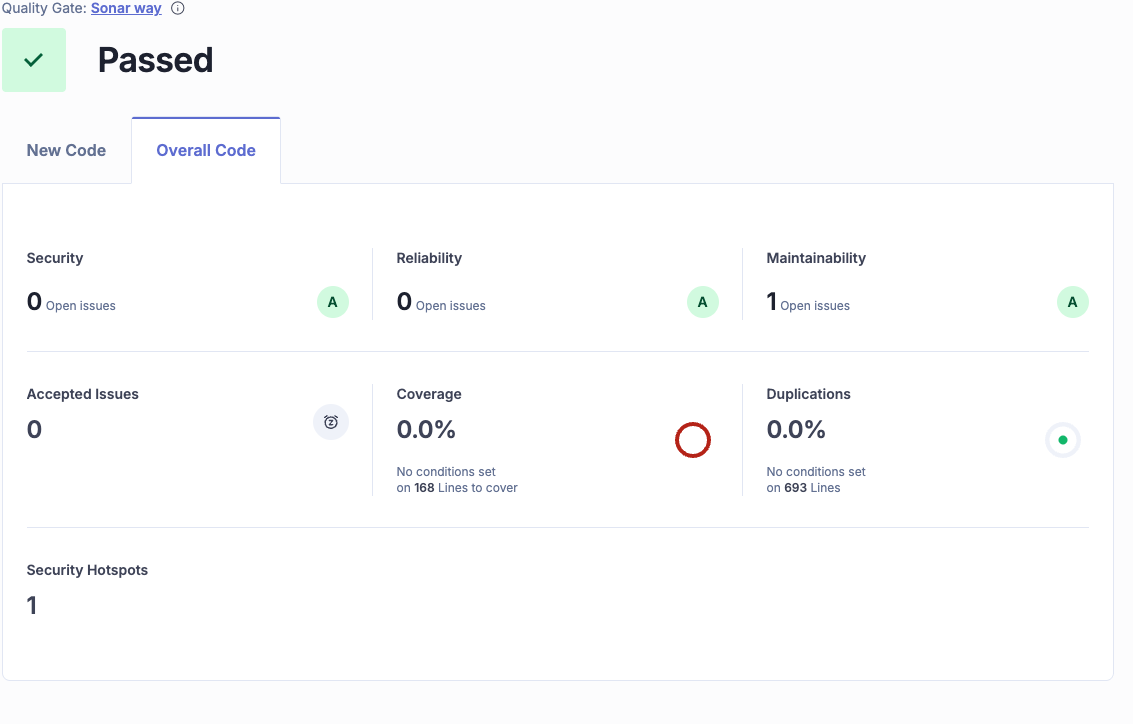This screenshot has width=1133, height=724.
Task: Click the Maintainability A rating badge
Action: [x=1073, y=302]
